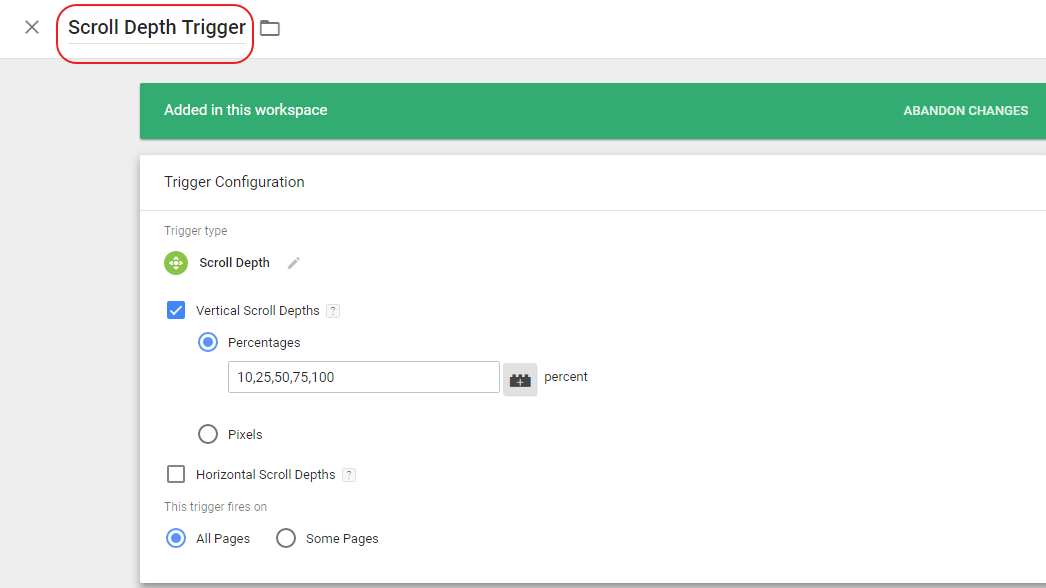Click ABANDON CHANGES button
Screen dimensions: 1046x588
point(965,111)
